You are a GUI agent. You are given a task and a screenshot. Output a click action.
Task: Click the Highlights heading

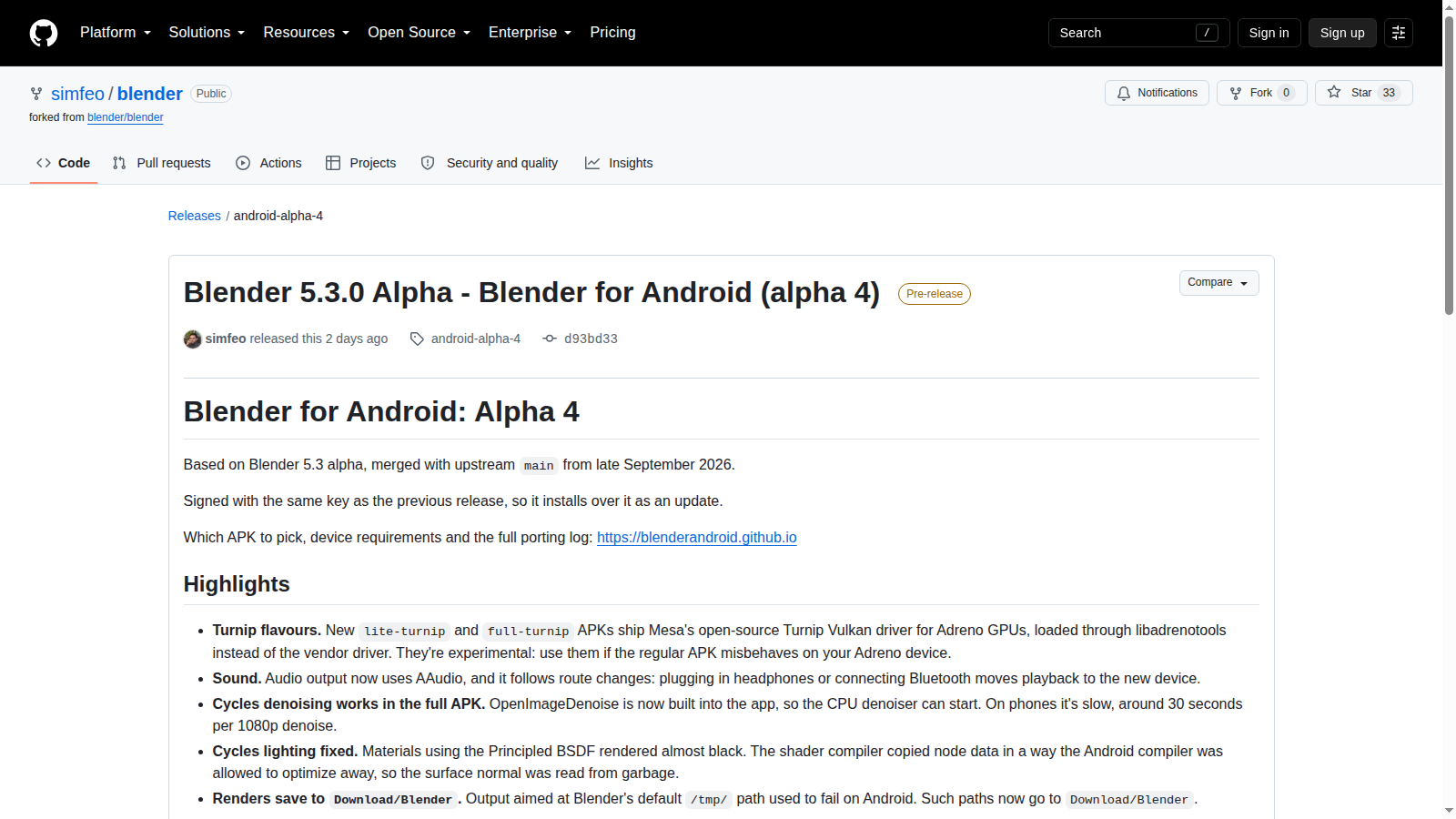(237, 584)
